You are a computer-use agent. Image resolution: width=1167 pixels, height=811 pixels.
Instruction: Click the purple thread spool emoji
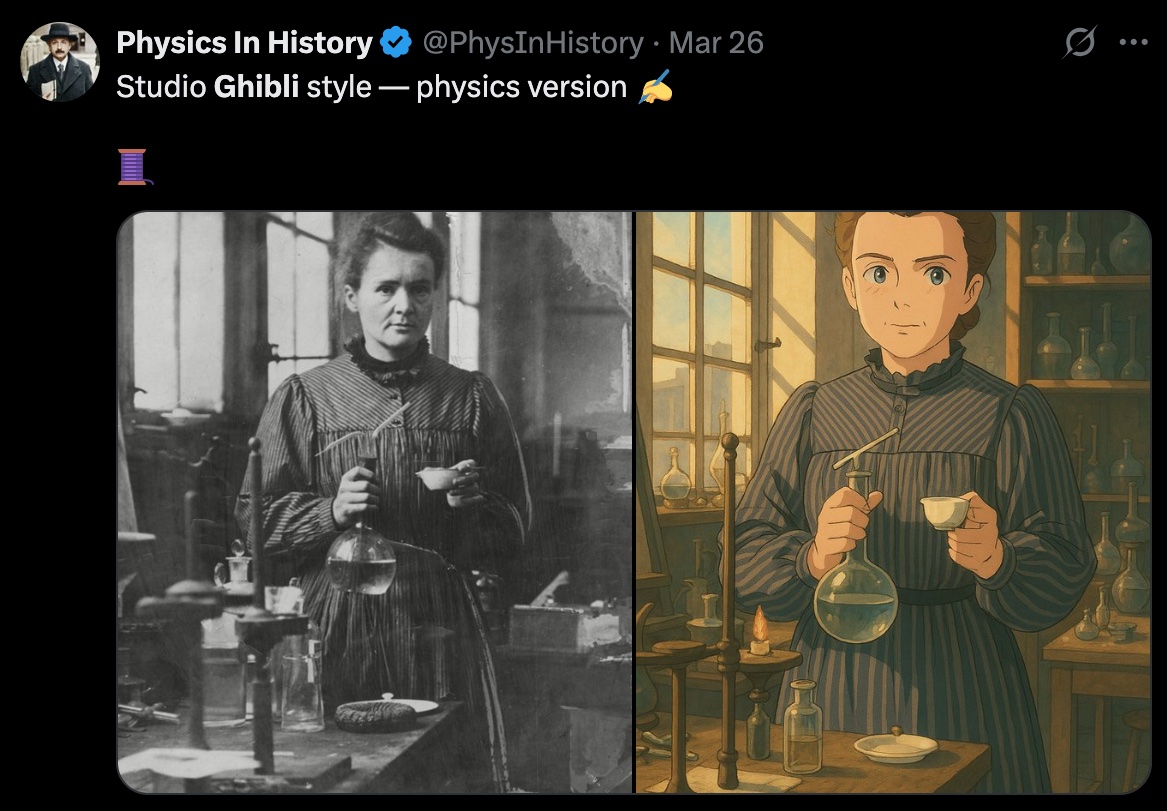coord(134,167)
